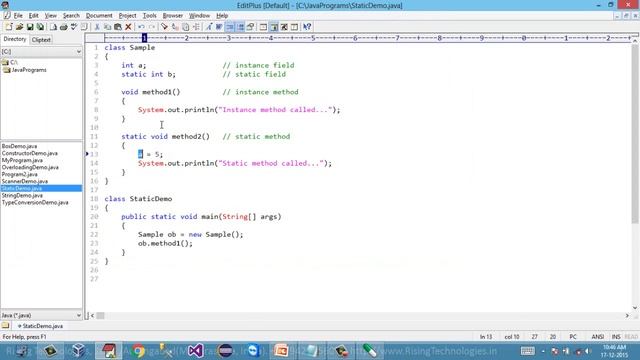Switch to the Cliptext tab

point(41,40)
